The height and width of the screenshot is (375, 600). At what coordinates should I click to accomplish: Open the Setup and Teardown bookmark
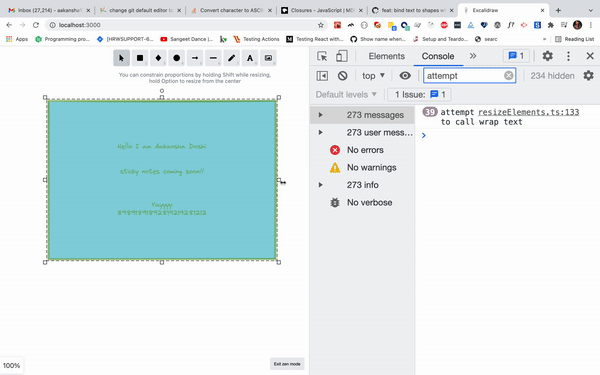(440, 39)
